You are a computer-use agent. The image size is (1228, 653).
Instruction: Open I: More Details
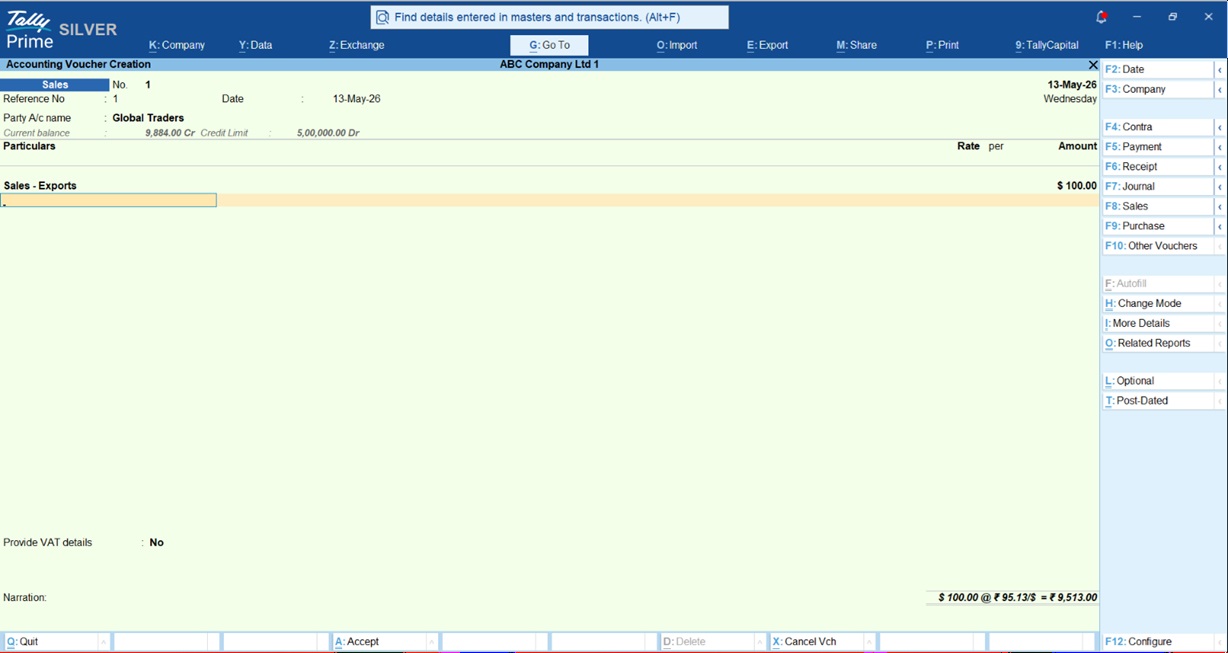(x=1157, y=323)
